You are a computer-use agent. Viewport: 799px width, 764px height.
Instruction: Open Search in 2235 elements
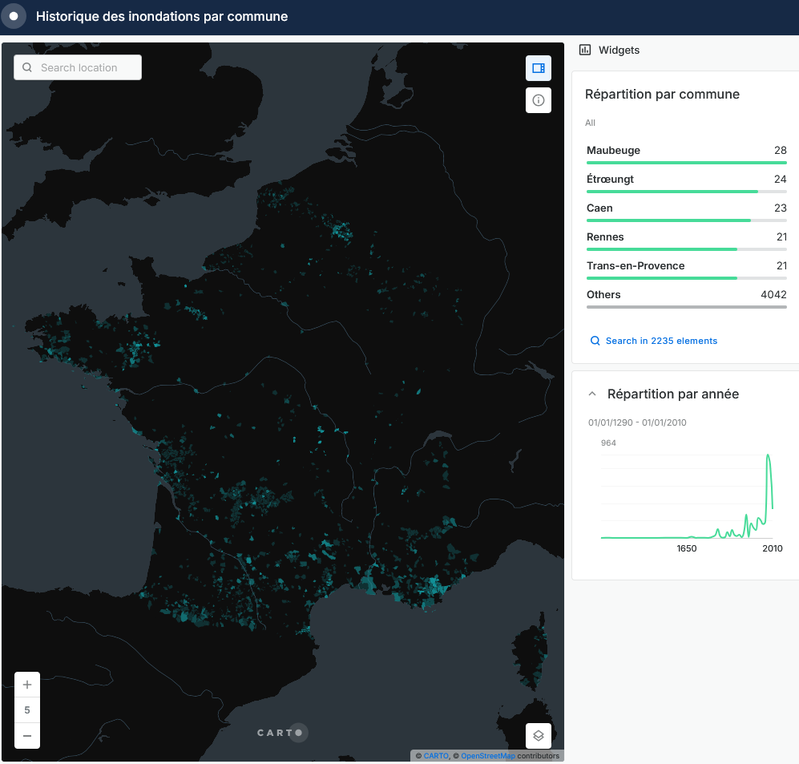point(661,341)
